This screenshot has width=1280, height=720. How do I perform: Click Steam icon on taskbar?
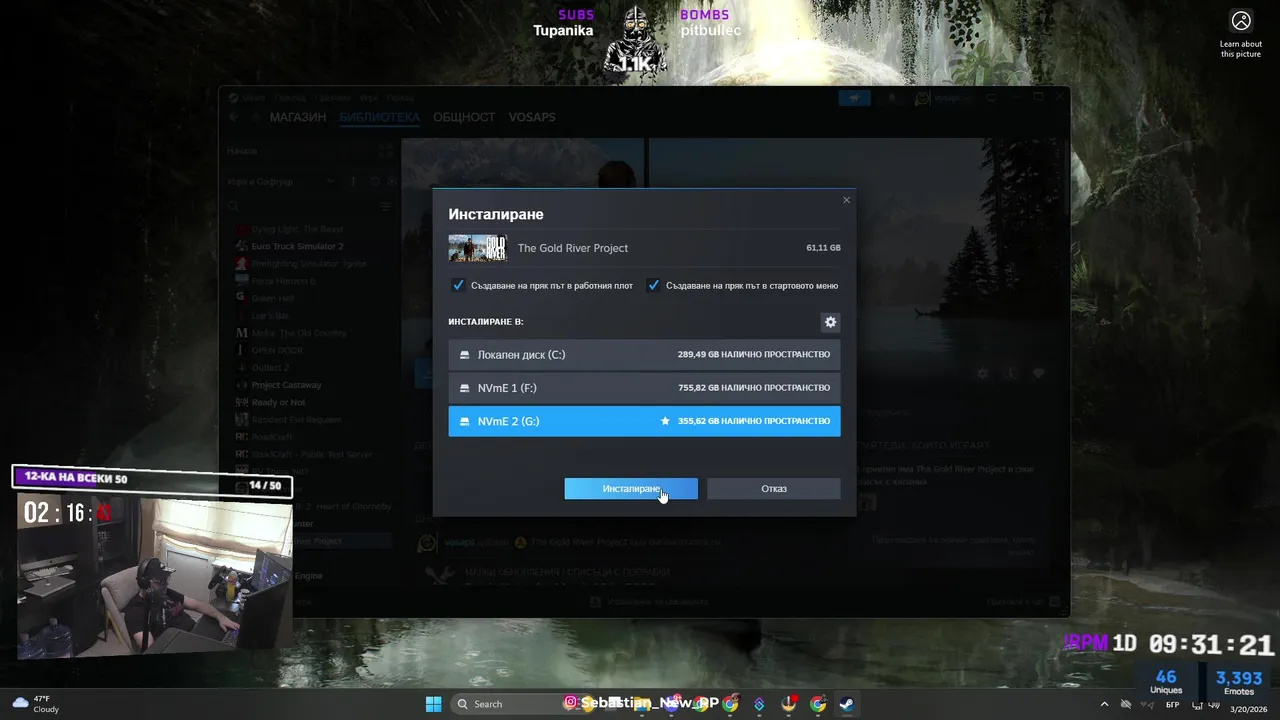pos(846,704)
